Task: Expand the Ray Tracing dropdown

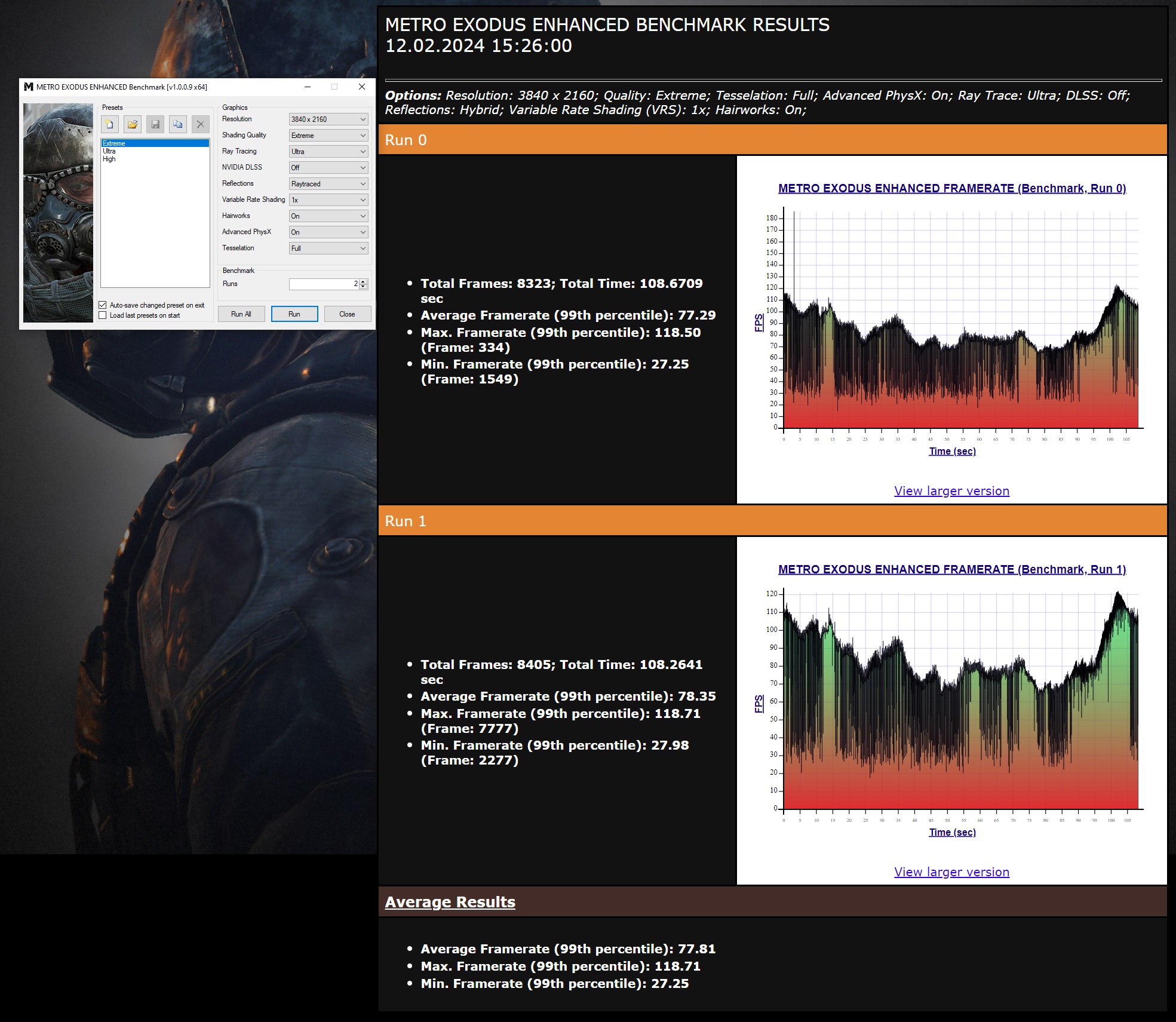Action: click(x=328, y=152)
